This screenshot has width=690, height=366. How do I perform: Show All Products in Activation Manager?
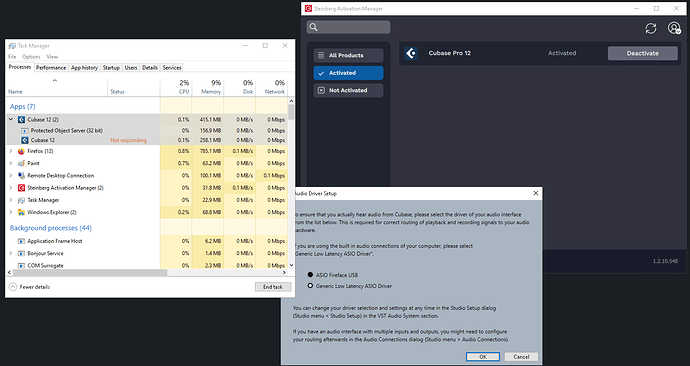[349, 55]
